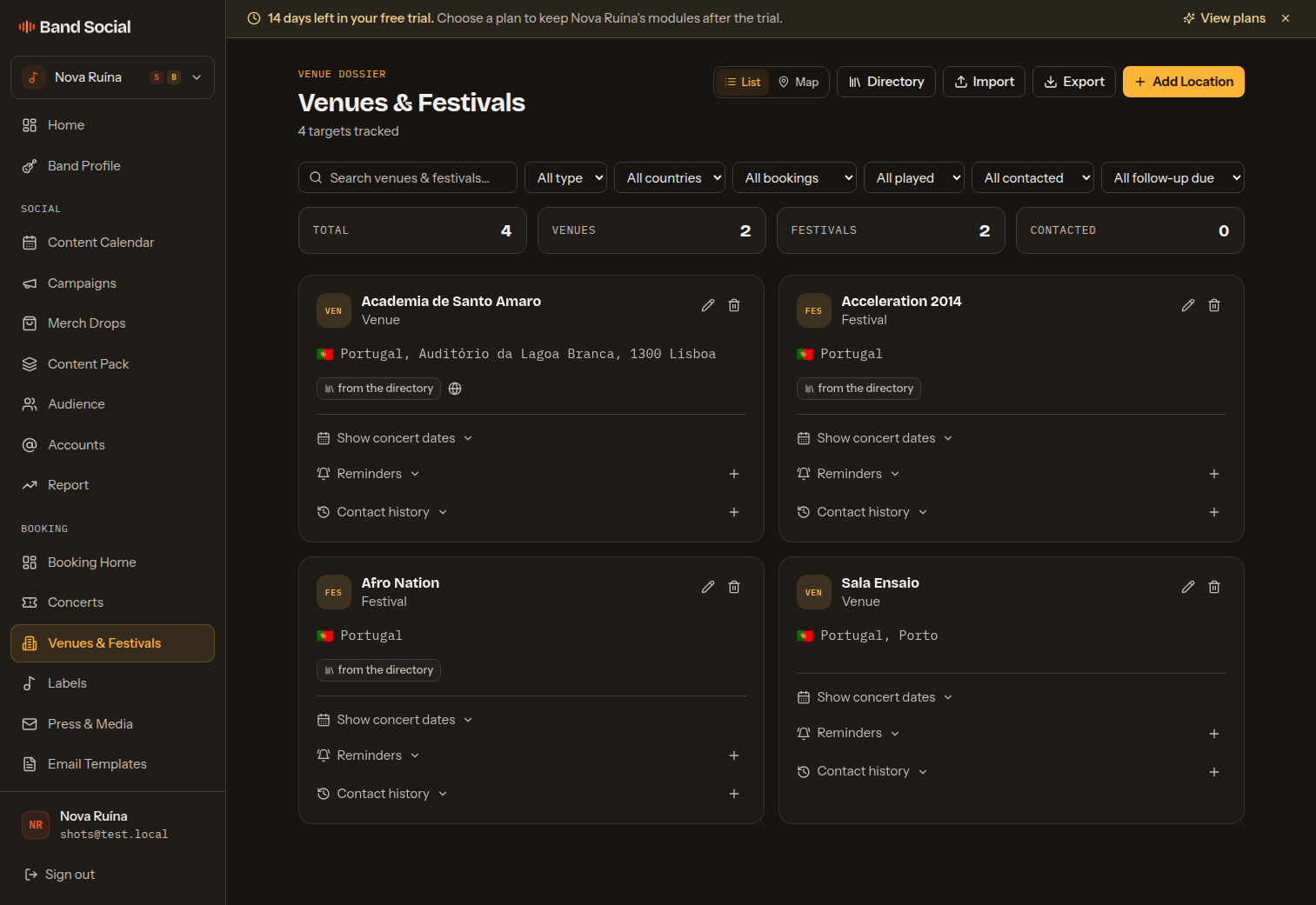Viewport: 1316px width, 905px height.
Task: Dismiss the free trial banner
Action: [x=1286, y=18]
